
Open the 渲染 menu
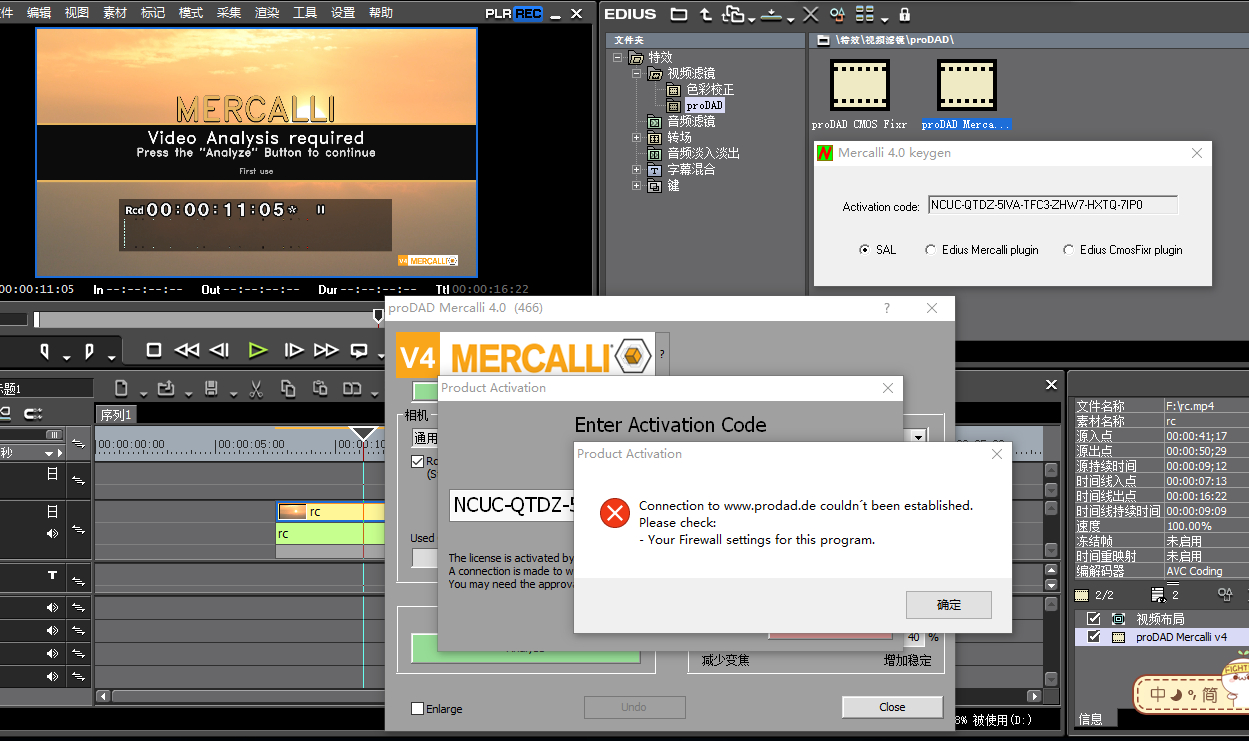pos(267,13)
